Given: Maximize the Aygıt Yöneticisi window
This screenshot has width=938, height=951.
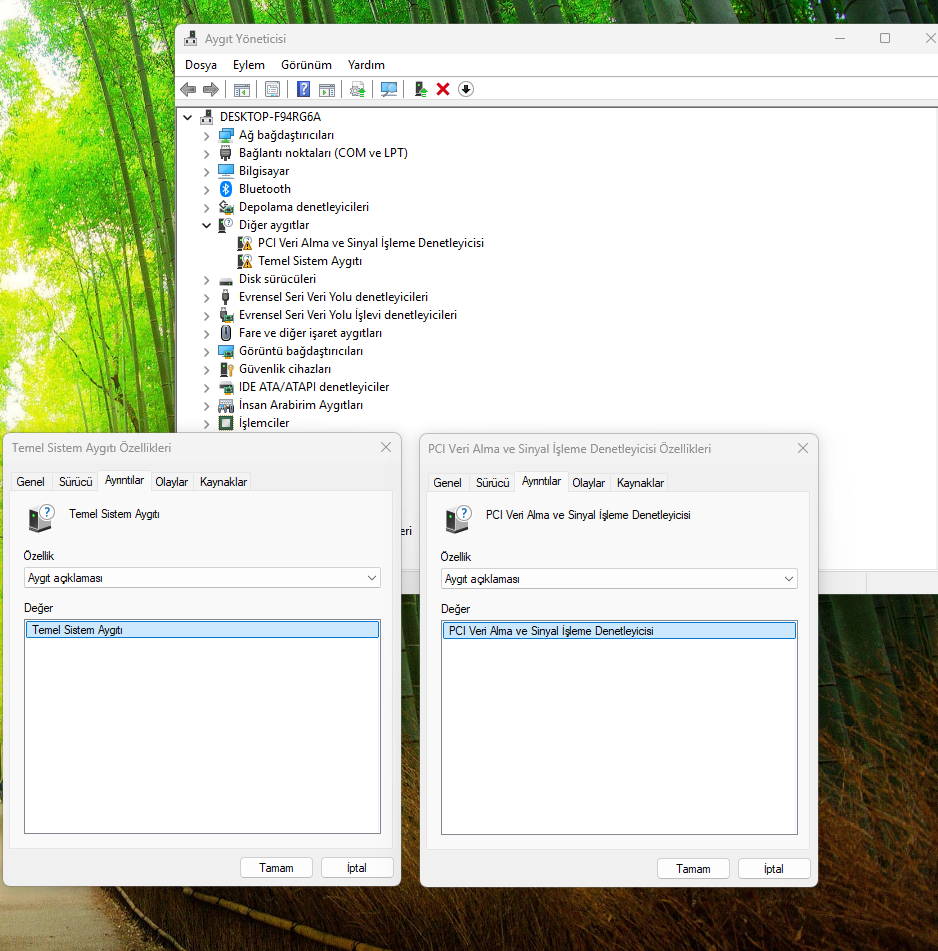Looking at the screenshot, I should (x=885, y=38).
